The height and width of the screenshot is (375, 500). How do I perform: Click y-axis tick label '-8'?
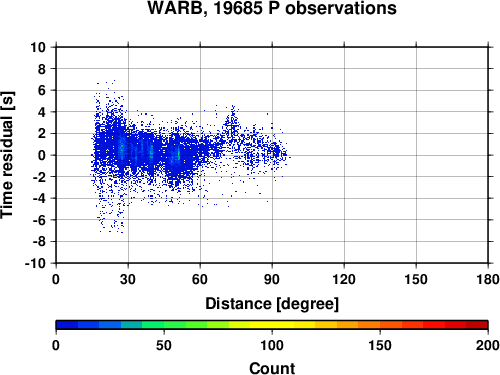pos(39,242)
